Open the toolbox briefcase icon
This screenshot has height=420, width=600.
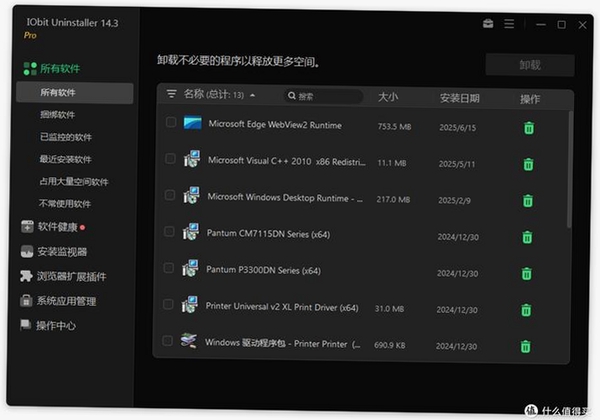tap(488, 24)
